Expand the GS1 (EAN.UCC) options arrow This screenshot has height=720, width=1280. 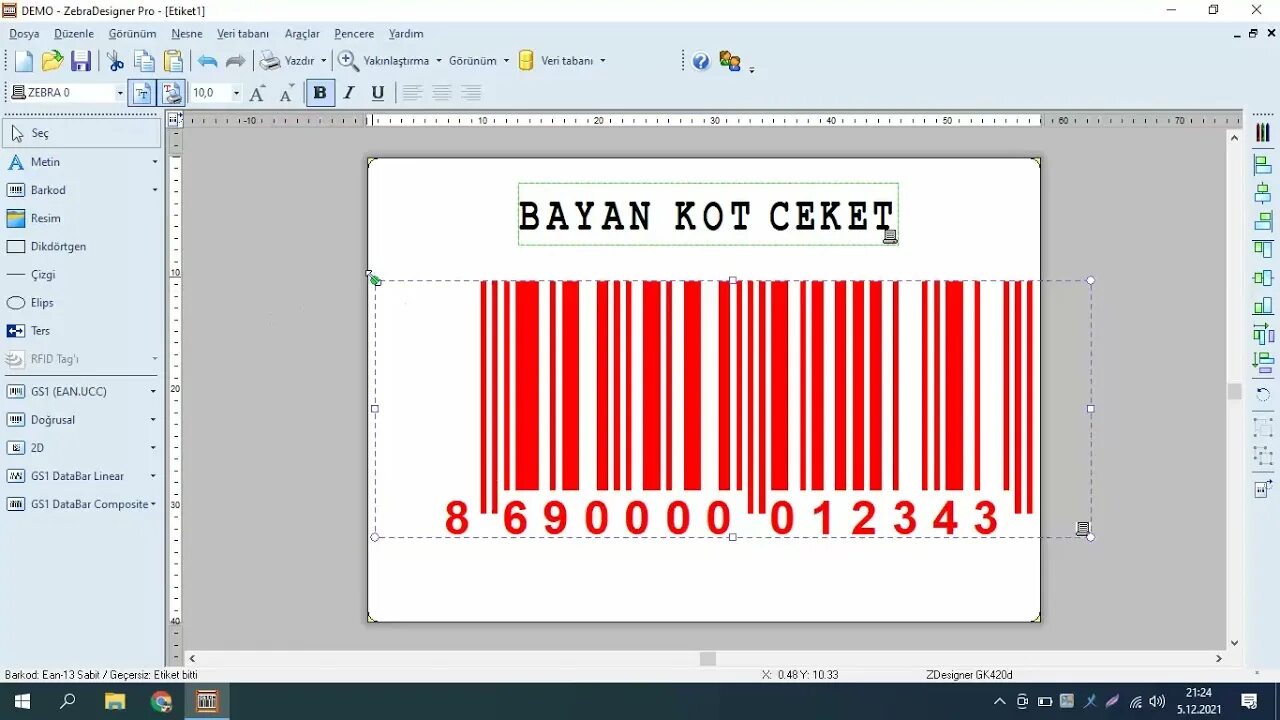point(153,391)
